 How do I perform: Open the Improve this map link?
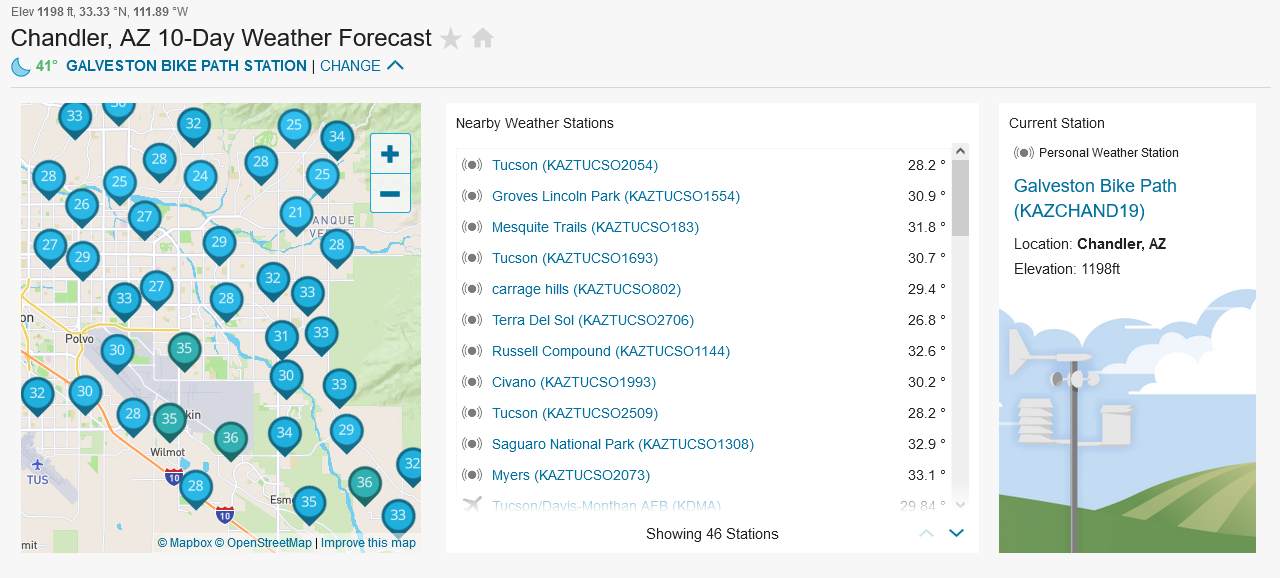[368, 543]
